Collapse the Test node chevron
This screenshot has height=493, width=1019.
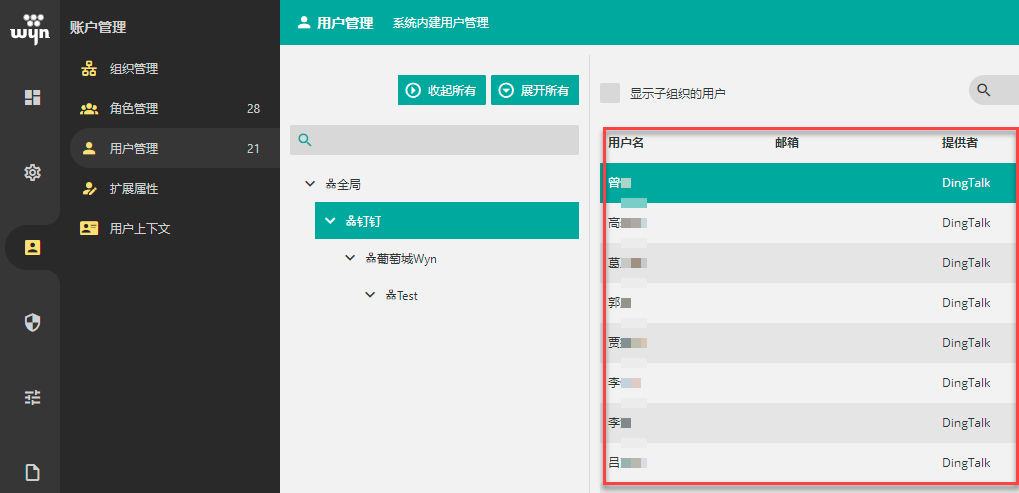point(370,295)
